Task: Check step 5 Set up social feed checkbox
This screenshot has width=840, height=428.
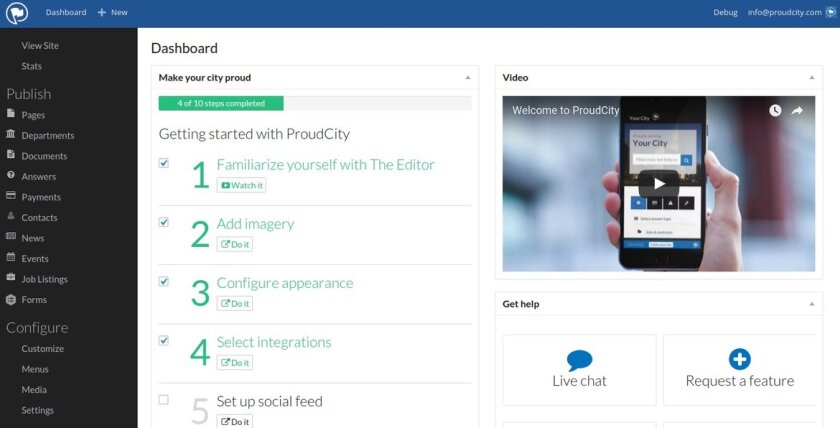Action: [164, 400]
